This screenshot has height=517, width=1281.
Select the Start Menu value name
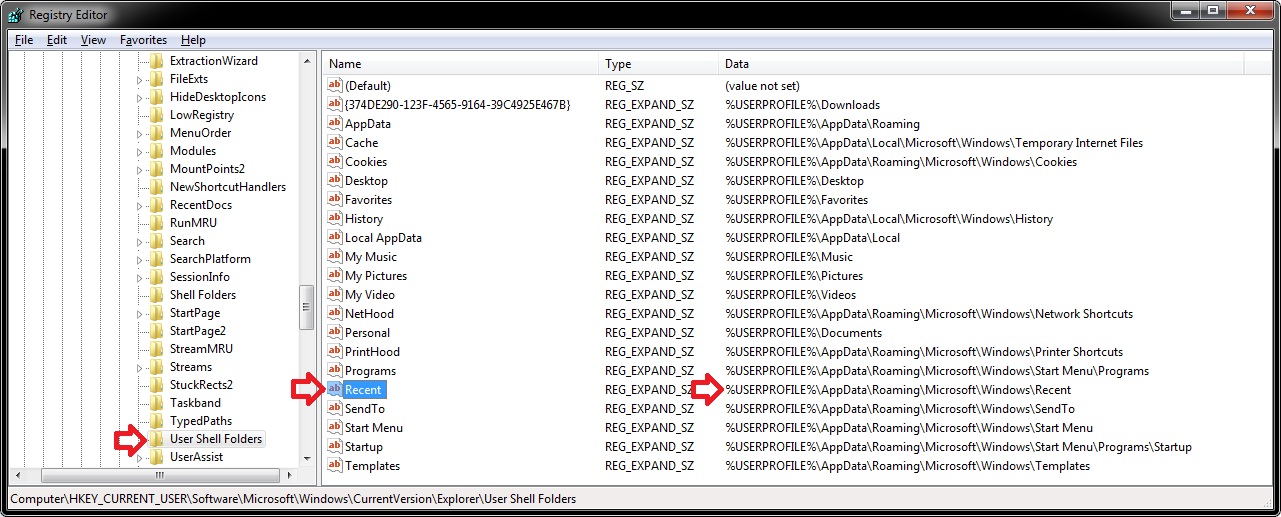(x=374, y=428)
